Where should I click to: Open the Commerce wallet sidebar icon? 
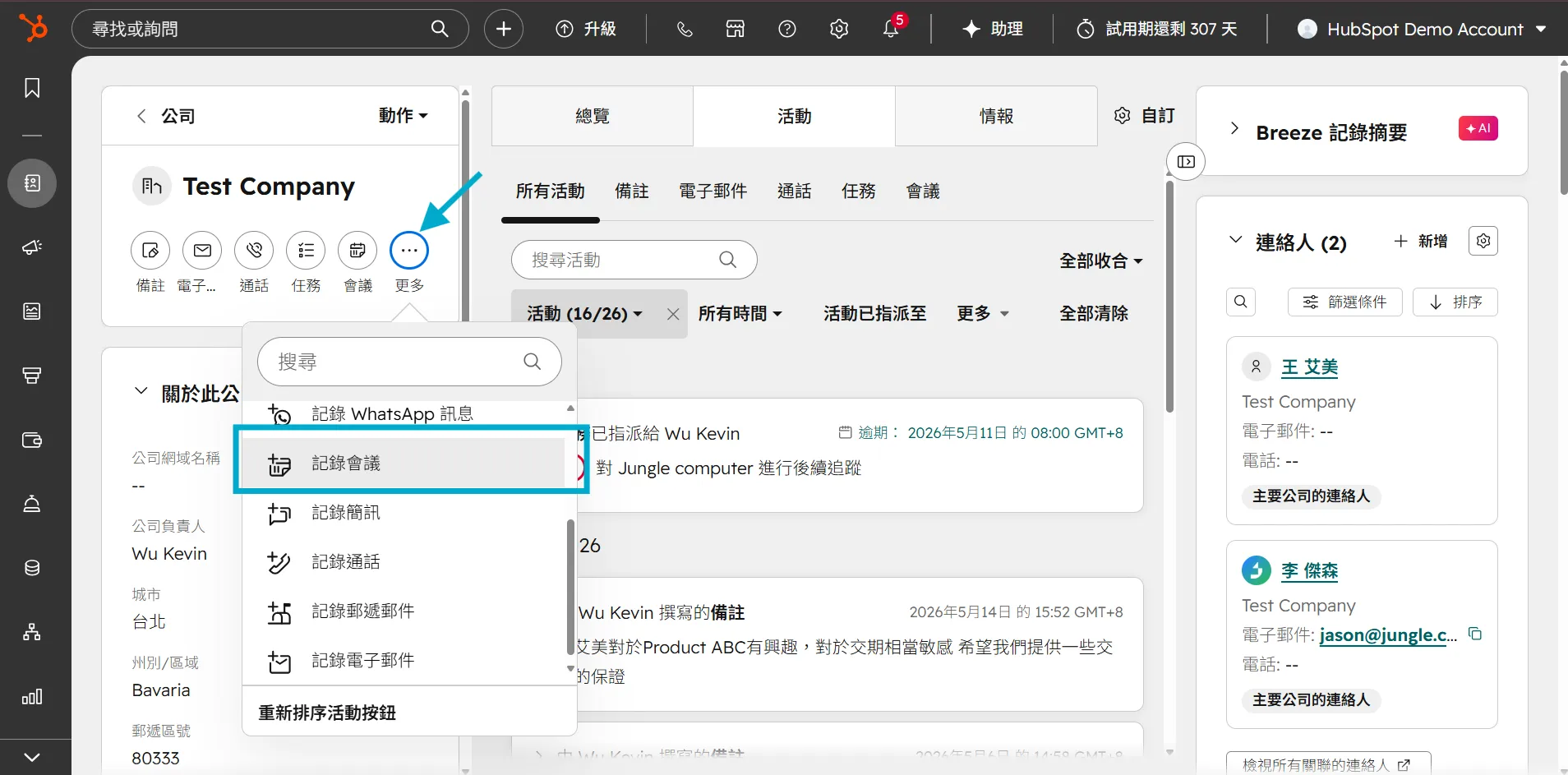tap(32, 440)
